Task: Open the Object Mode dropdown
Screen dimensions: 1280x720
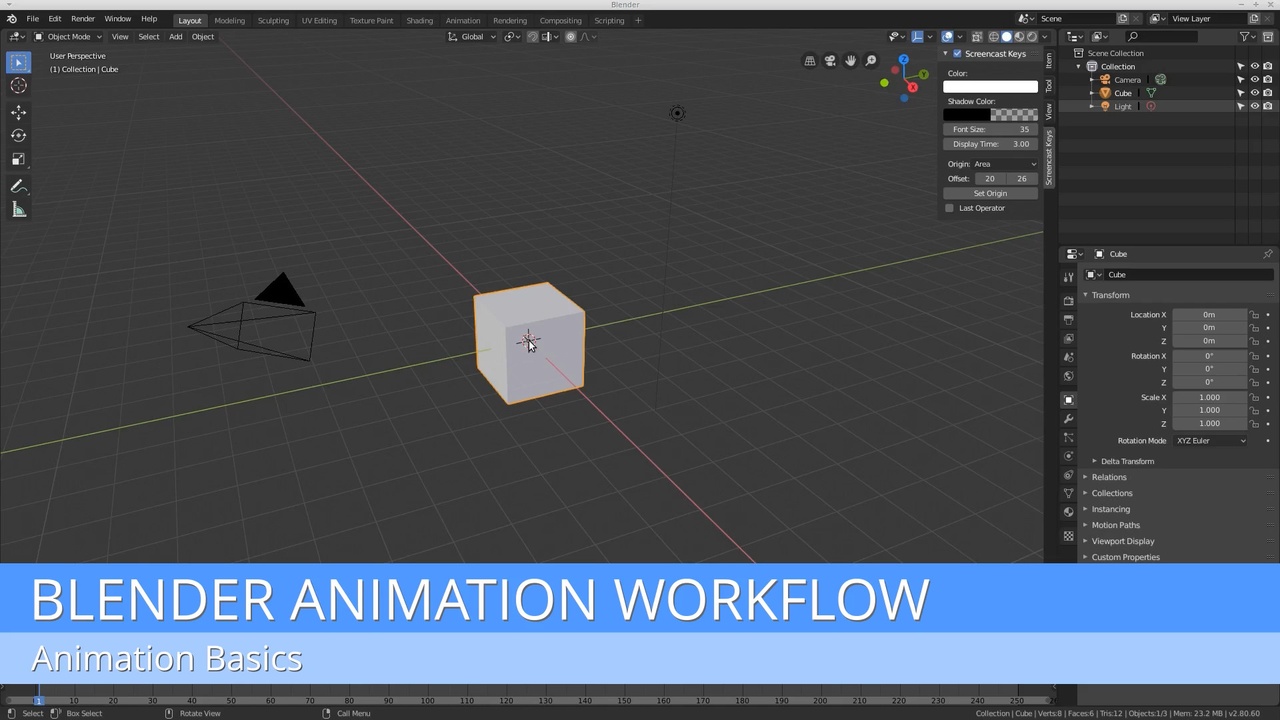Action: tap(69, 37)
